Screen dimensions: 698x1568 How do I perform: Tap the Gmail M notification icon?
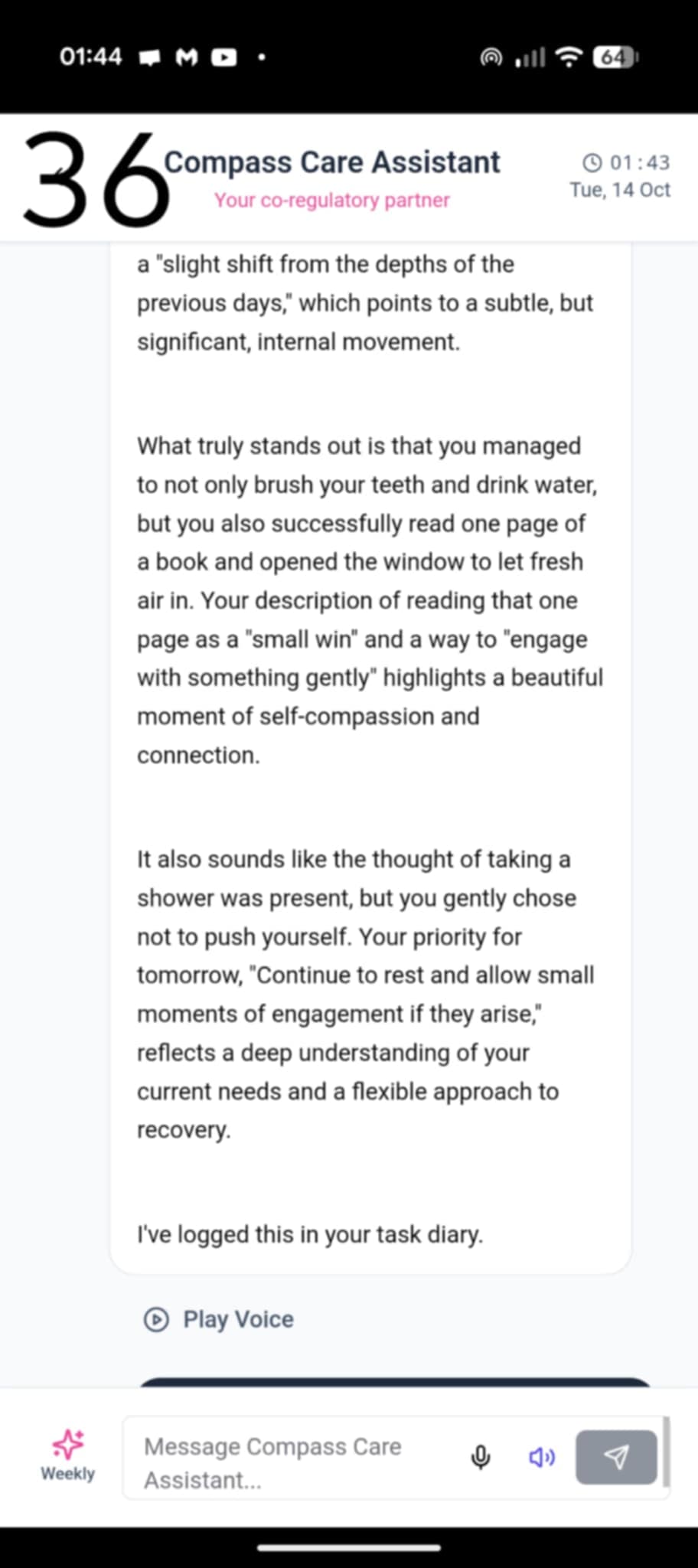coord(187,57)
